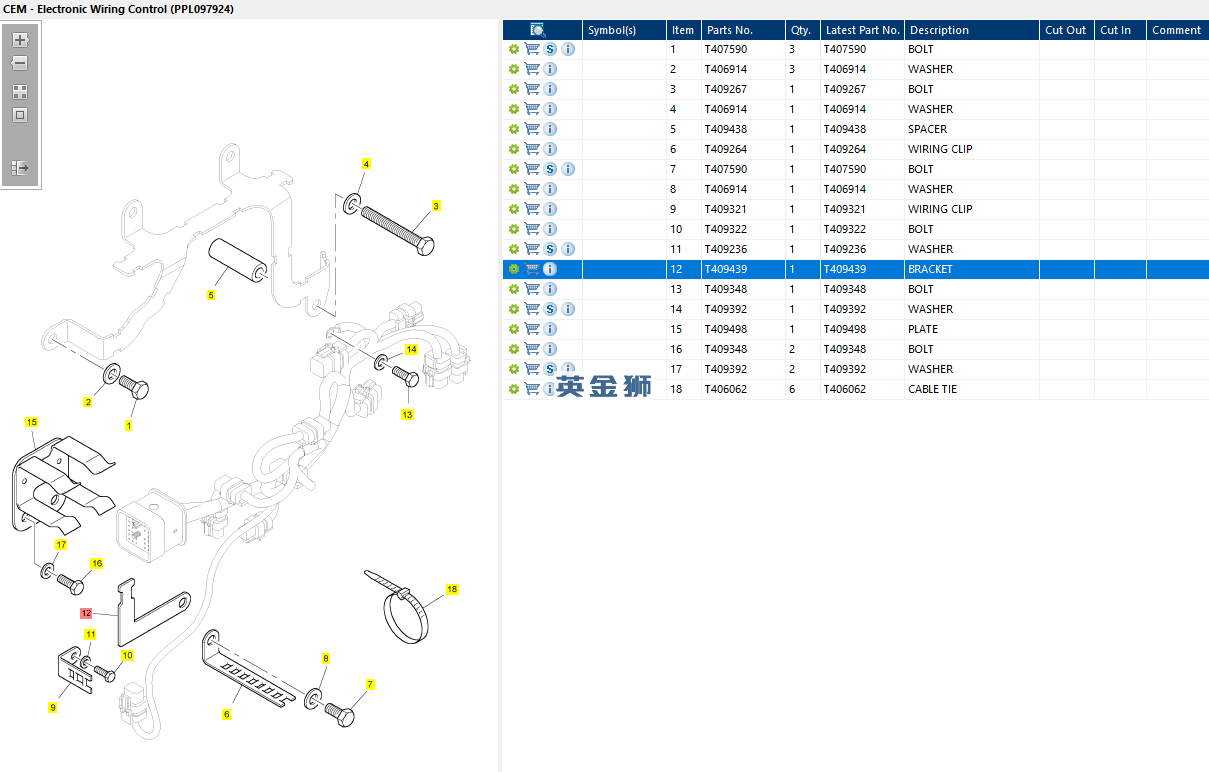The width and height of the screenshot is (1209, 772).
Task: Zoom in on the wiring diagram
Action: [20, 40]
